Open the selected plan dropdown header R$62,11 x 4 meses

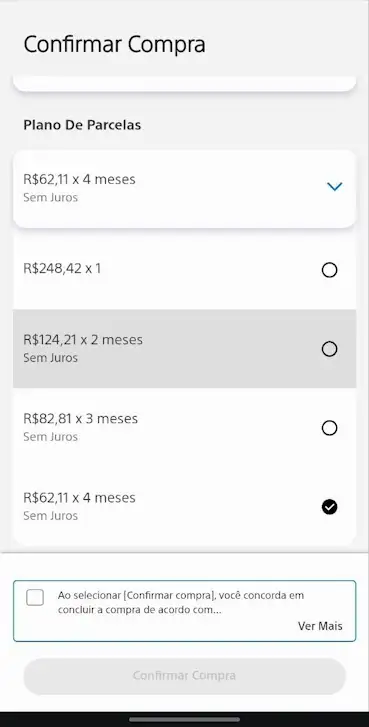point(184,189)
